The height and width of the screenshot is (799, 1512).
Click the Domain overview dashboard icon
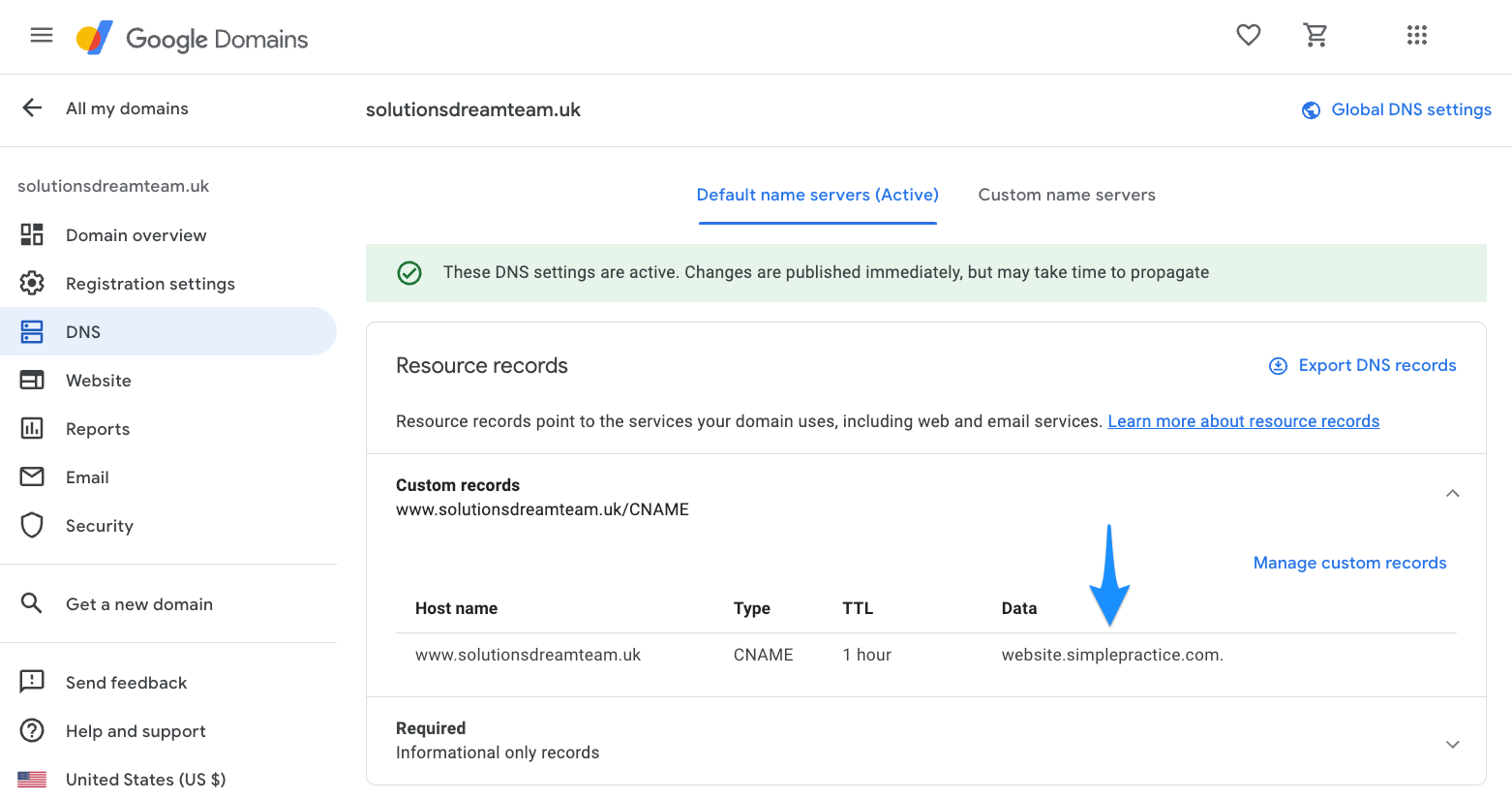click(32, 234)
